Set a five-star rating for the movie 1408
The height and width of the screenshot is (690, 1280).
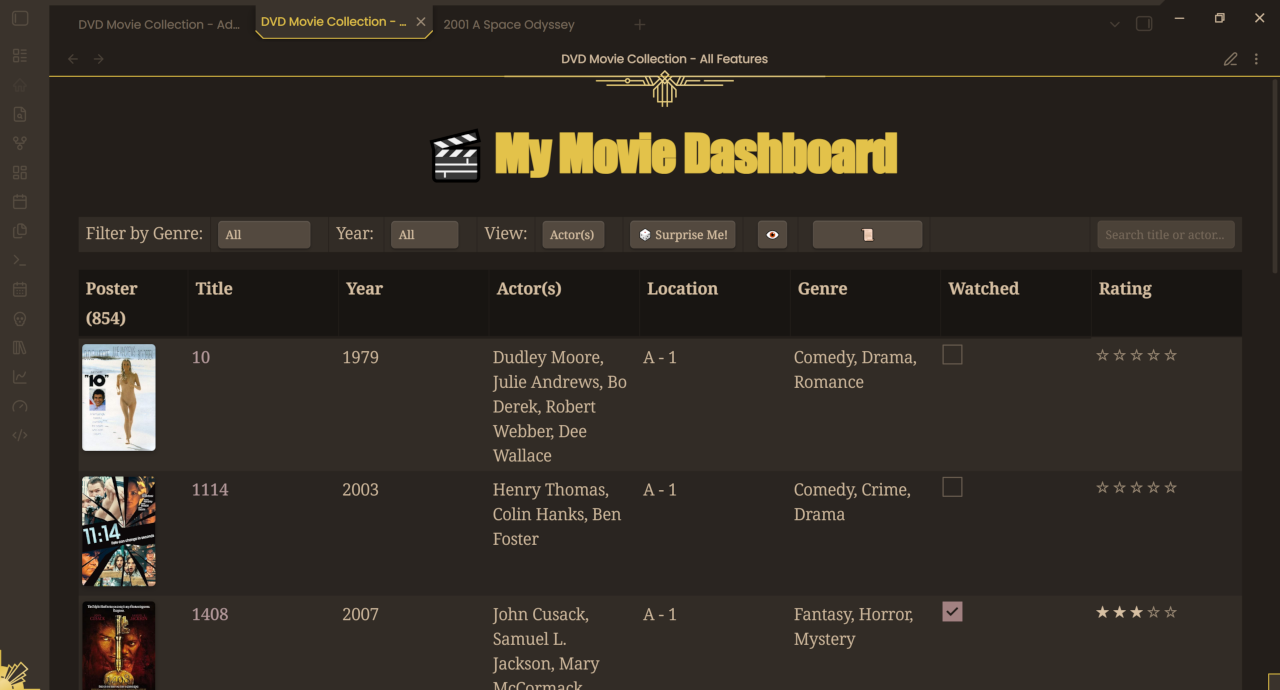tap(1170, 611)
